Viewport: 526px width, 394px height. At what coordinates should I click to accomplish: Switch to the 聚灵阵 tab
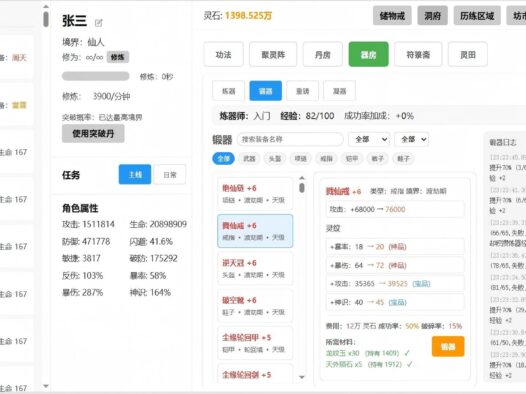click(x=273, y=54)
